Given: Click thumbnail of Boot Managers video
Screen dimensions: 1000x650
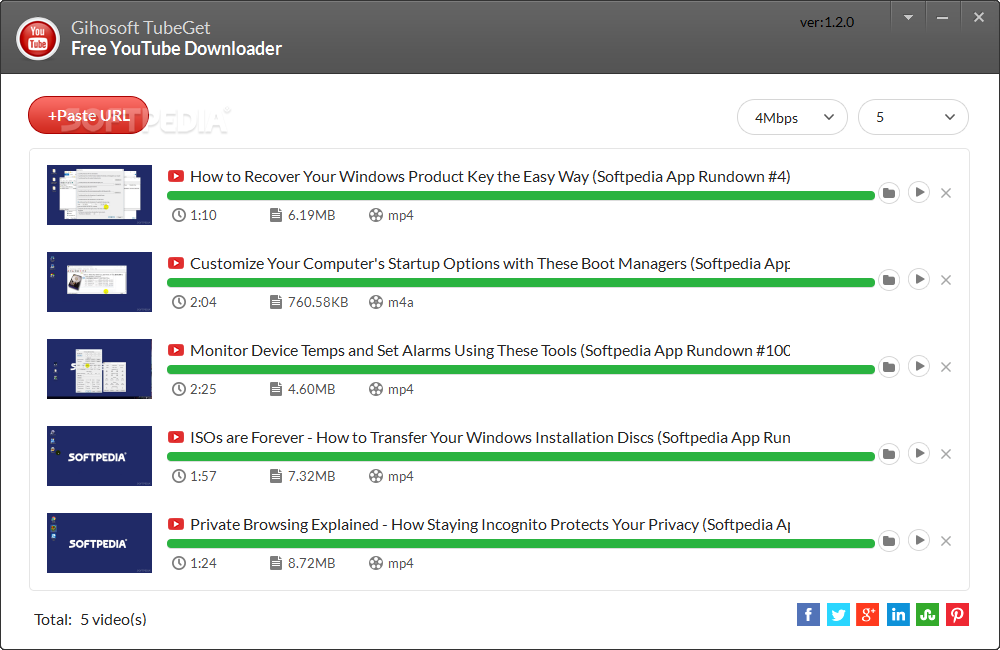Looking at the screenshot, I should click(99, 282).
